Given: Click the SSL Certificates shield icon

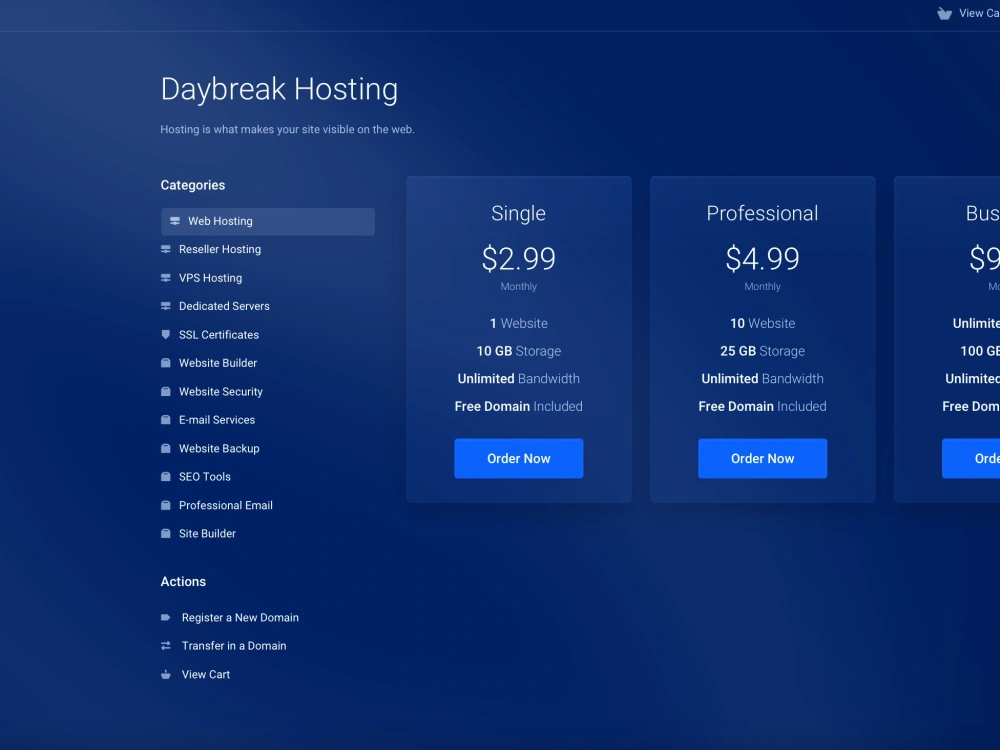Looking at the screenshot, I should click(166, 335).
